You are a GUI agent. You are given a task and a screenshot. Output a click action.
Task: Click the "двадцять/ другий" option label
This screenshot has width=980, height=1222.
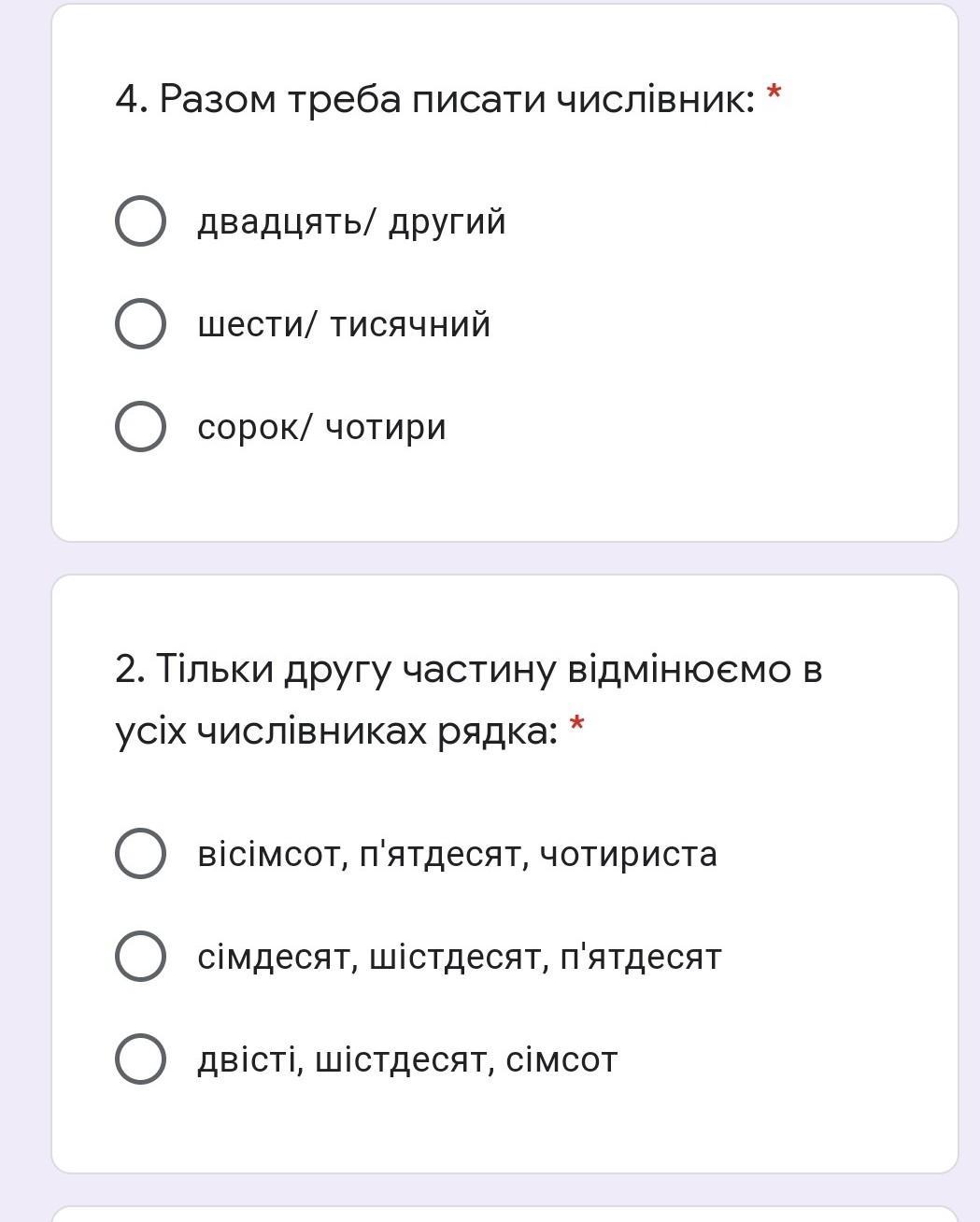[351, 222]
